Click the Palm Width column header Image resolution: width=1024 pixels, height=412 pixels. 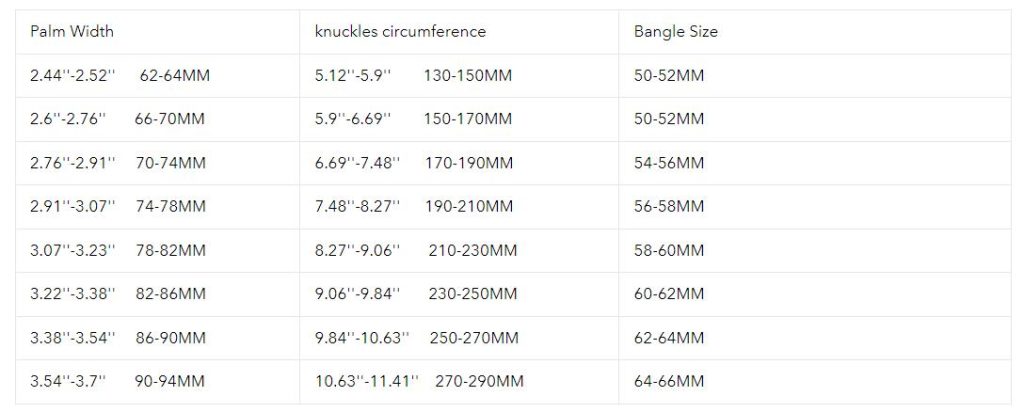72,31
